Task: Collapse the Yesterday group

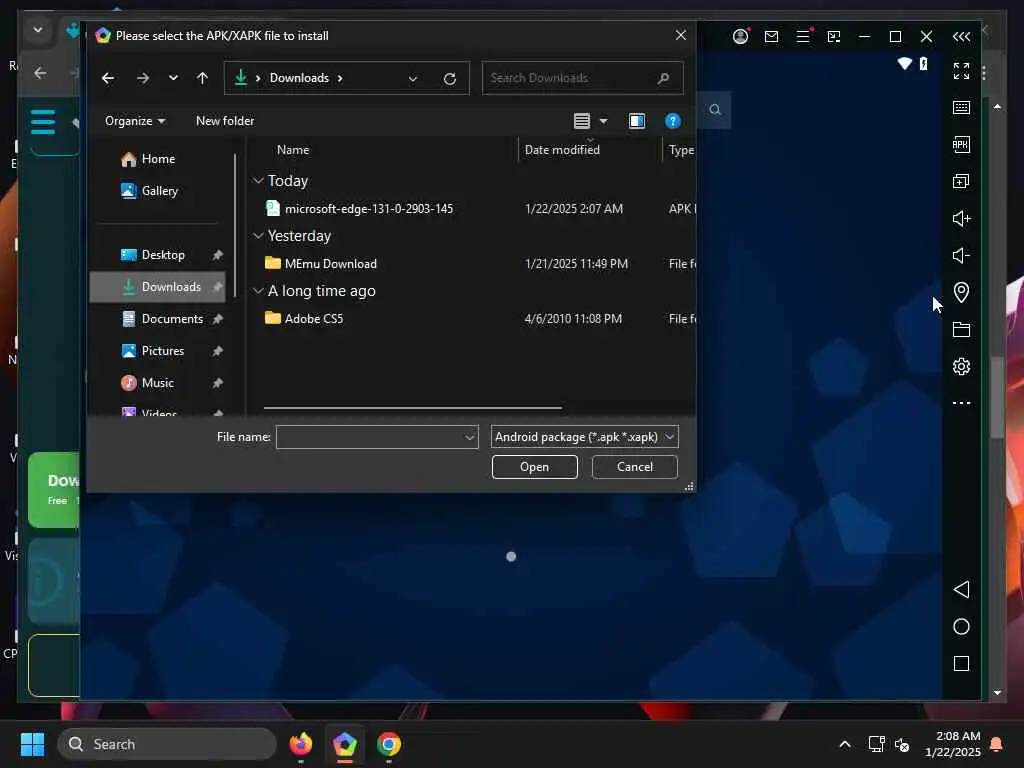Action: click(258, 235)
